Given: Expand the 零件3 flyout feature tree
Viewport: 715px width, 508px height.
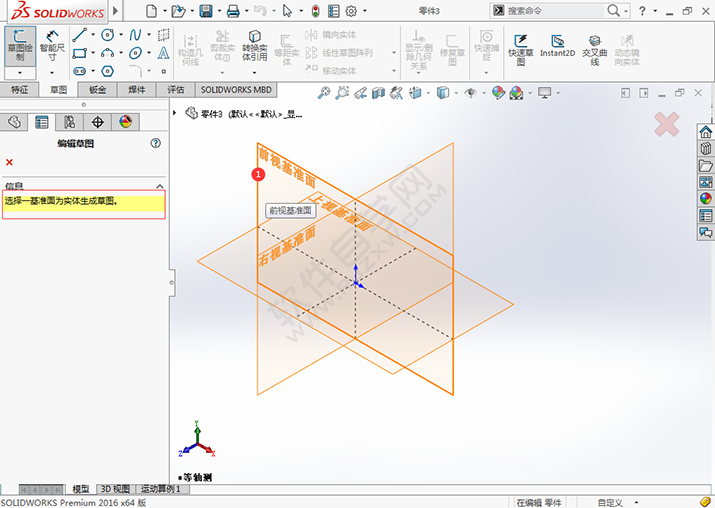Looking at the screenshot, I should [x=176, y=113].
